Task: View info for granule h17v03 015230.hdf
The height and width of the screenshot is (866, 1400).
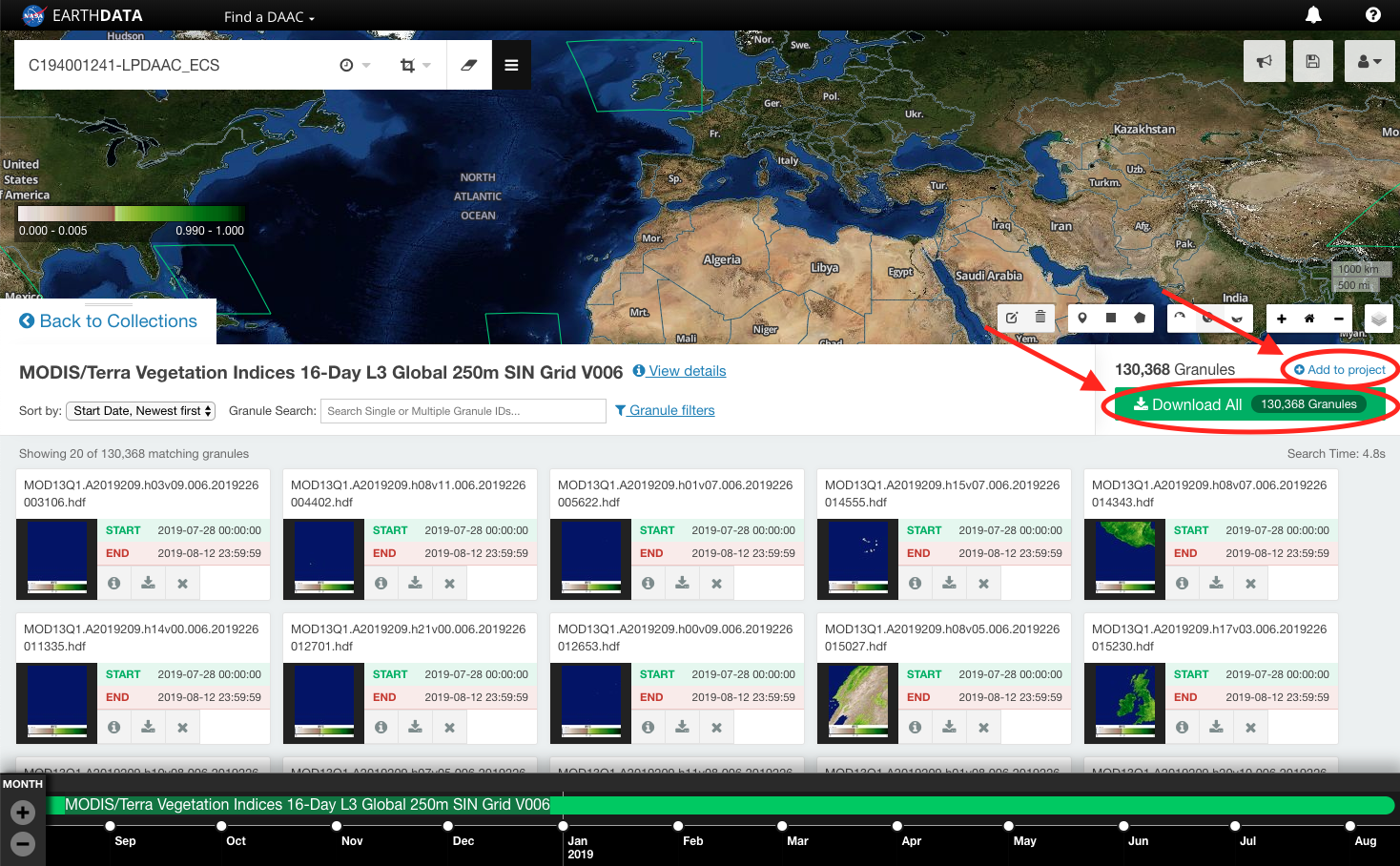Action: pos(1183,727)
